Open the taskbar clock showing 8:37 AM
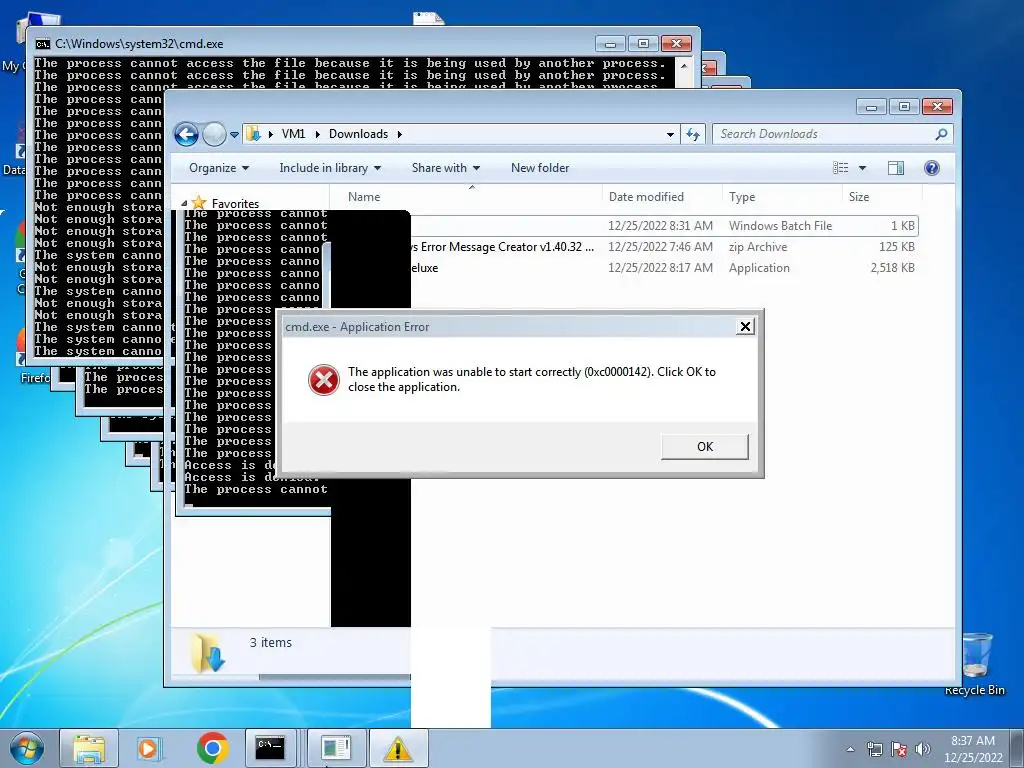The image size is (1024, 768). pos(973,749)
